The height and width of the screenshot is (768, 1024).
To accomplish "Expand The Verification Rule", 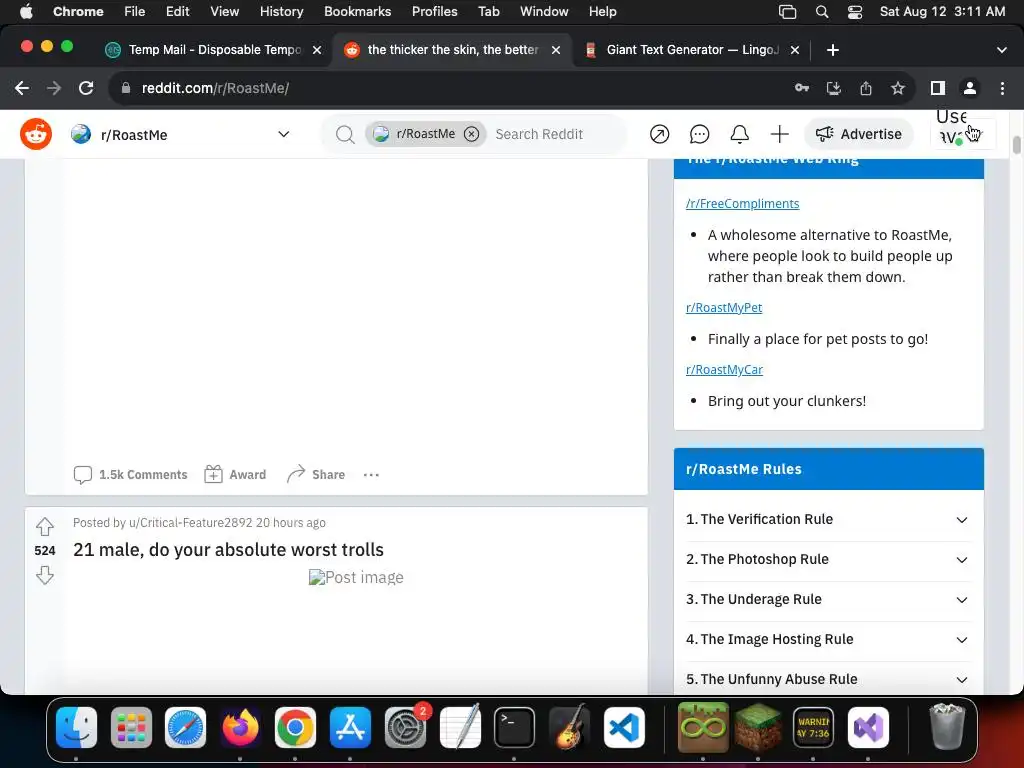I will coord(827,520).
